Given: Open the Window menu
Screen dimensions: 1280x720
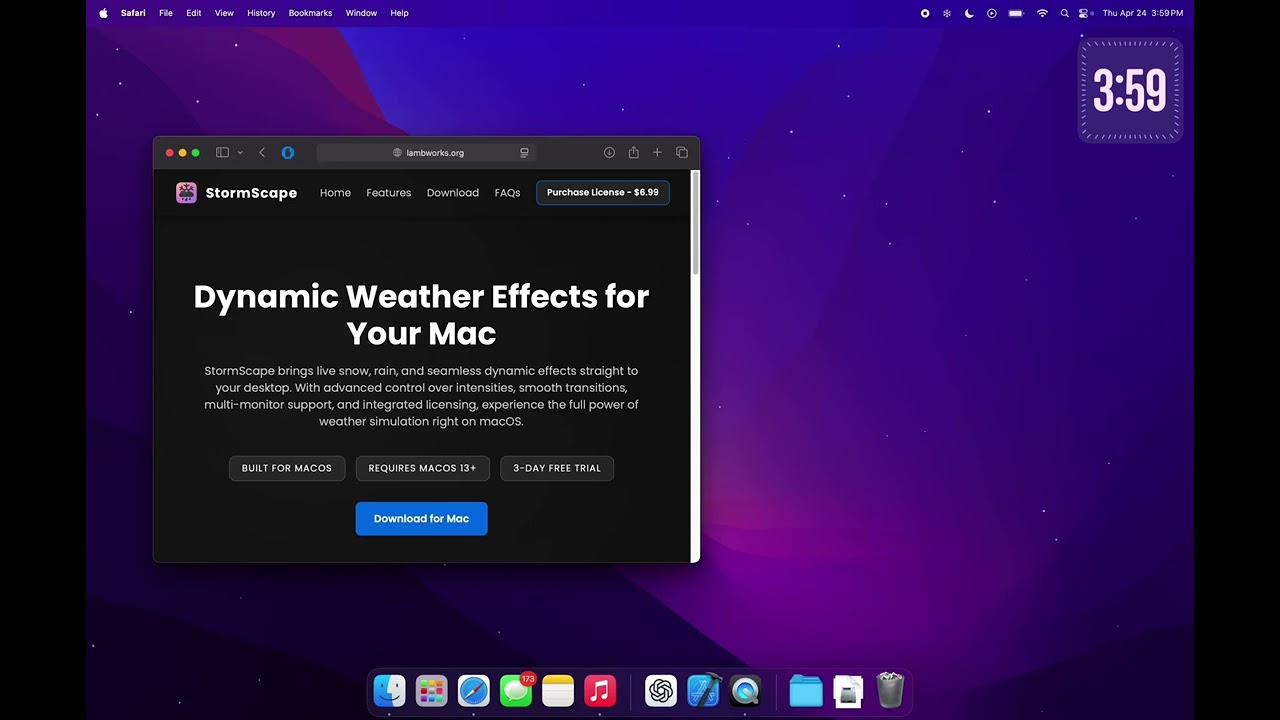Looking at the screenshot, I should [361, 13].
